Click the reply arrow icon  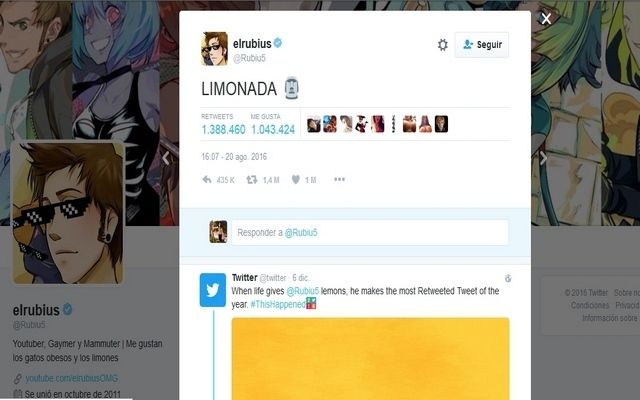[x=207, y=180]
